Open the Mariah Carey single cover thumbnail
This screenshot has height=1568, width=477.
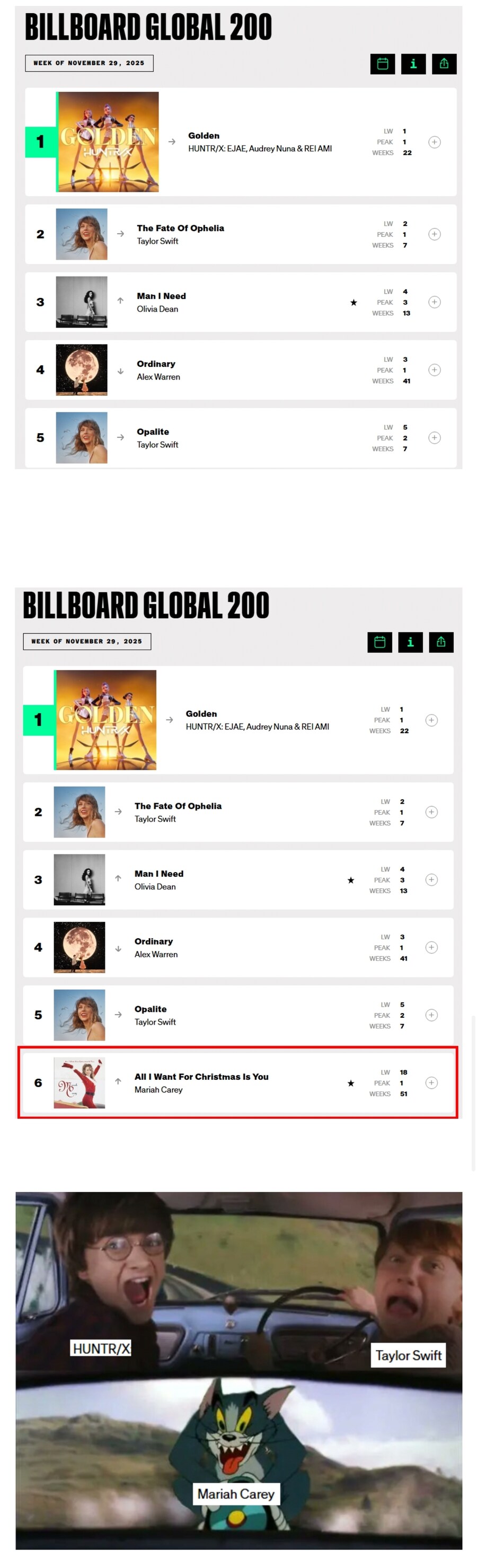click(x=79, y=1083)
